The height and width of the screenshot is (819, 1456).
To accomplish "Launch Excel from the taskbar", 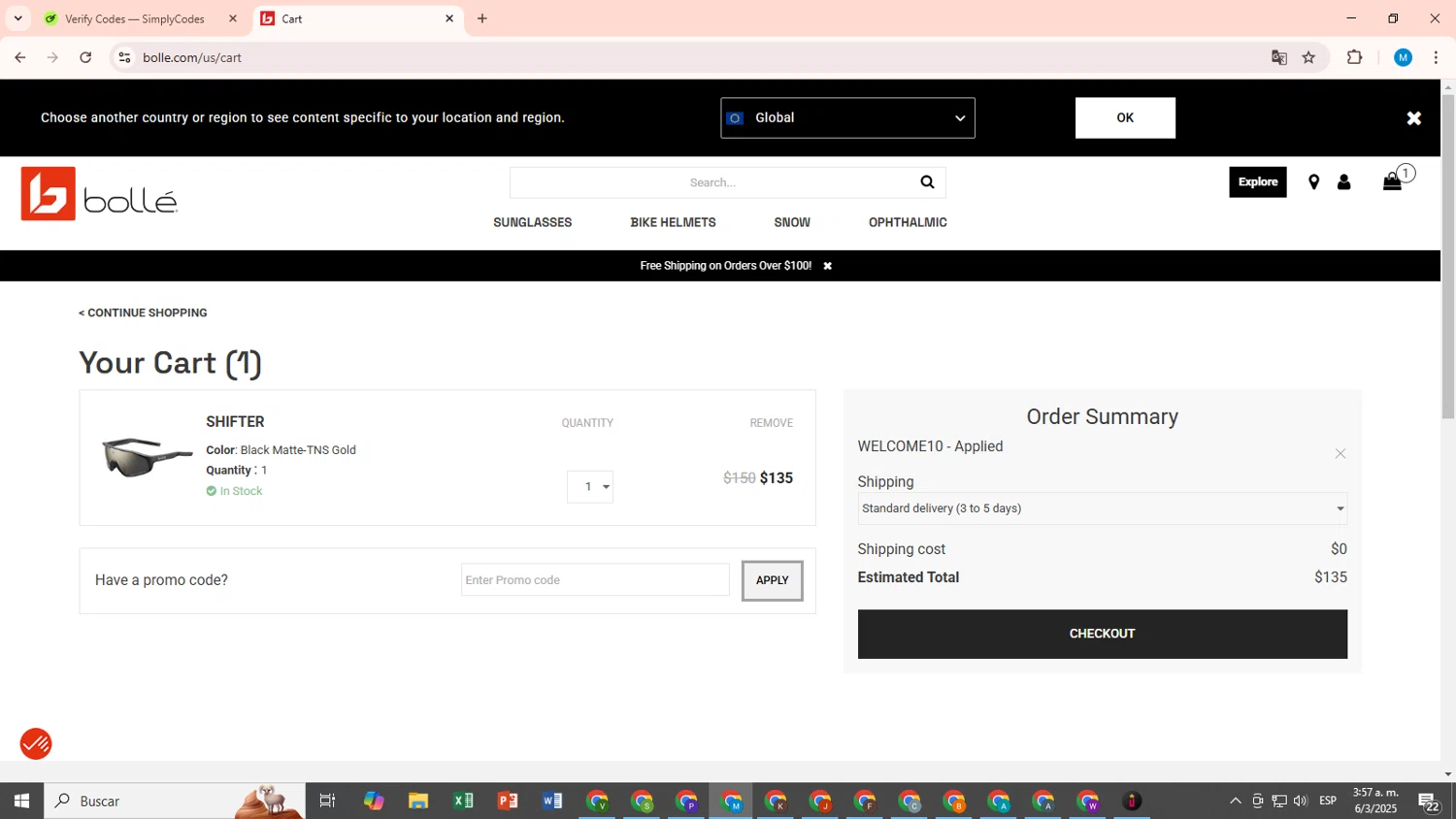I will [463, 801].
